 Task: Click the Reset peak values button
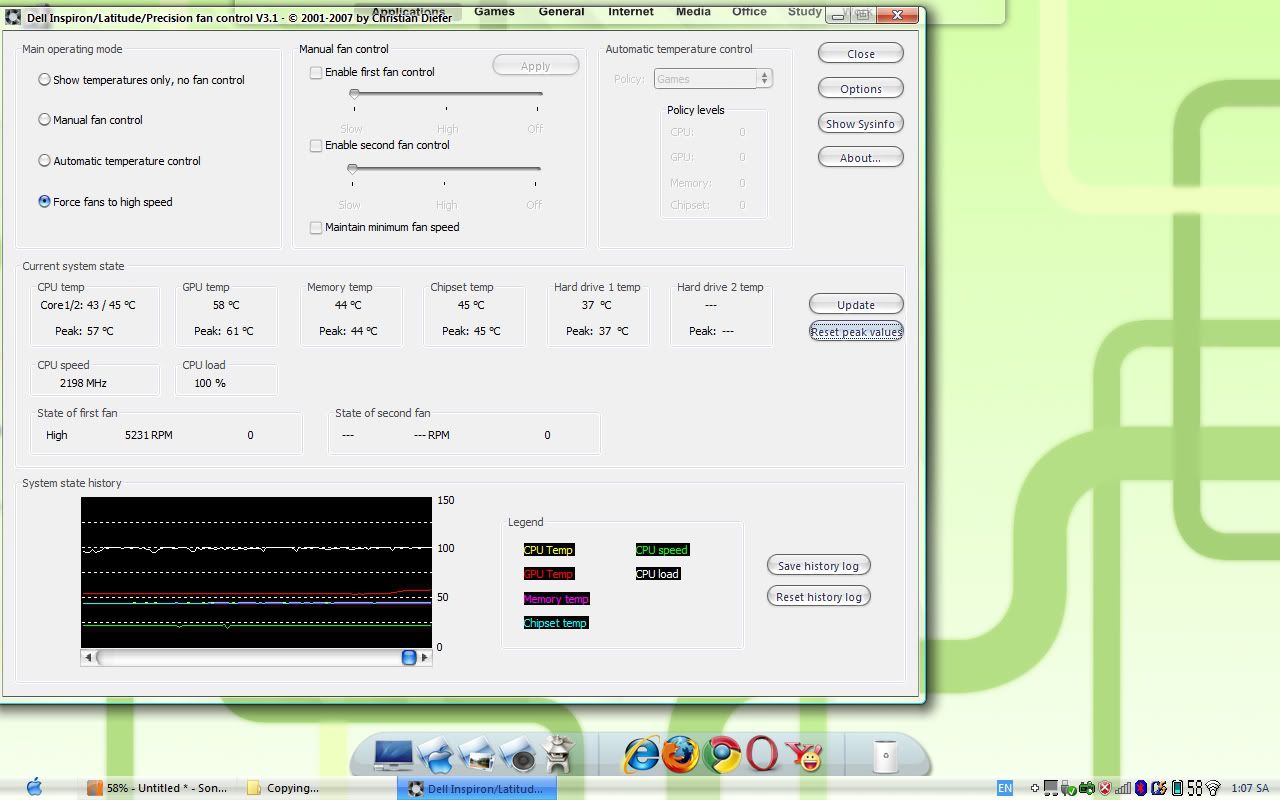856,332
